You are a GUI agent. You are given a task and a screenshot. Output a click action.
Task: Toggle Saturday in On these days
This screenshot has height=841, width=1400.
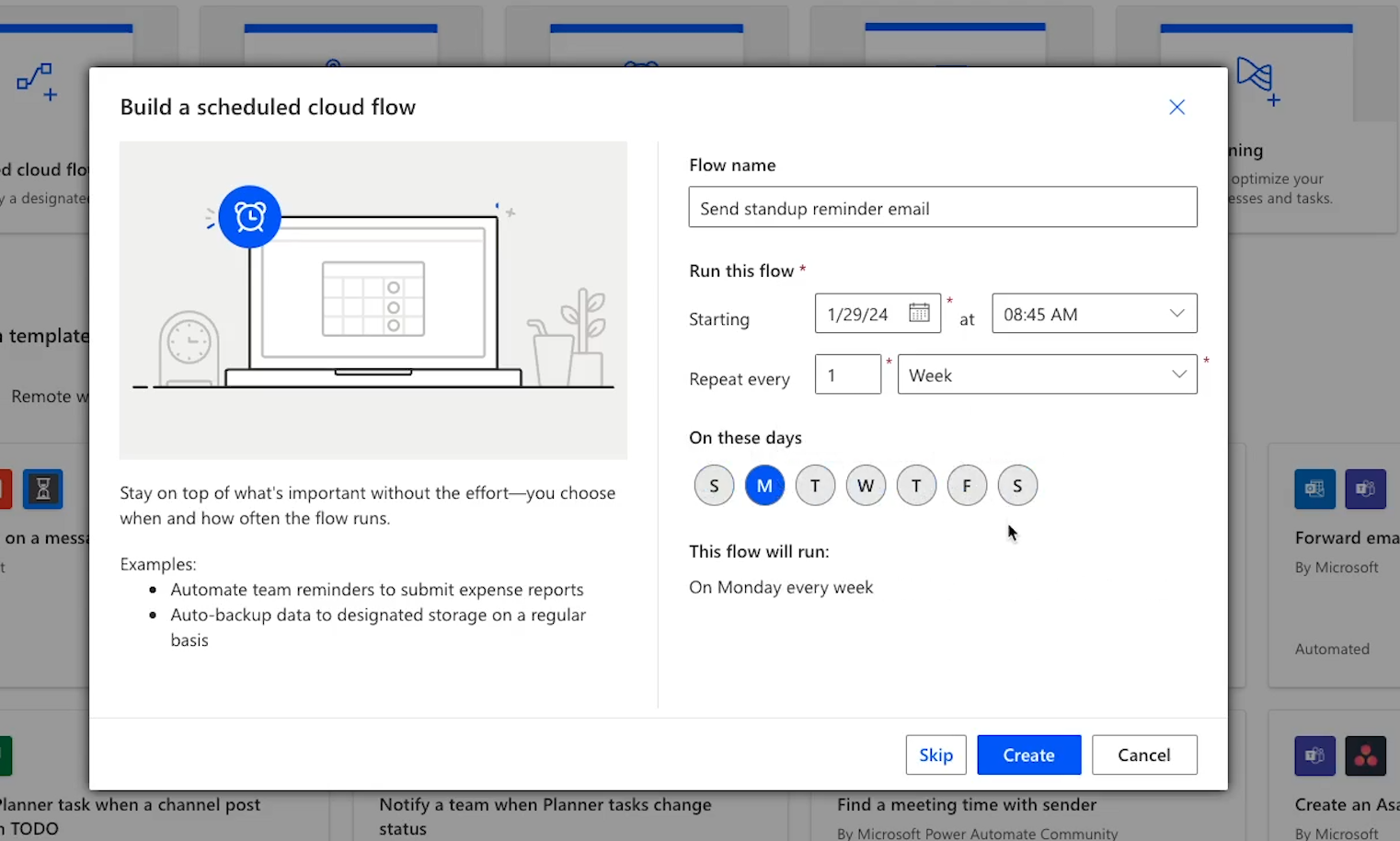[x=1017, y=485]
